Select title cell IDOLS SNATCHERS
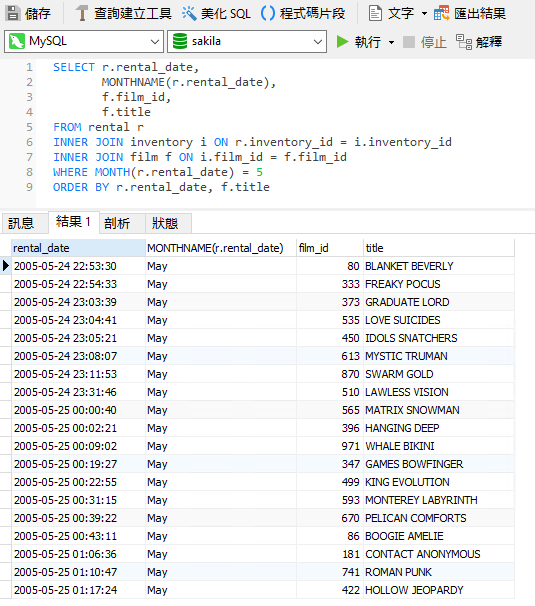The image size is (535, 606). point(439,338)
